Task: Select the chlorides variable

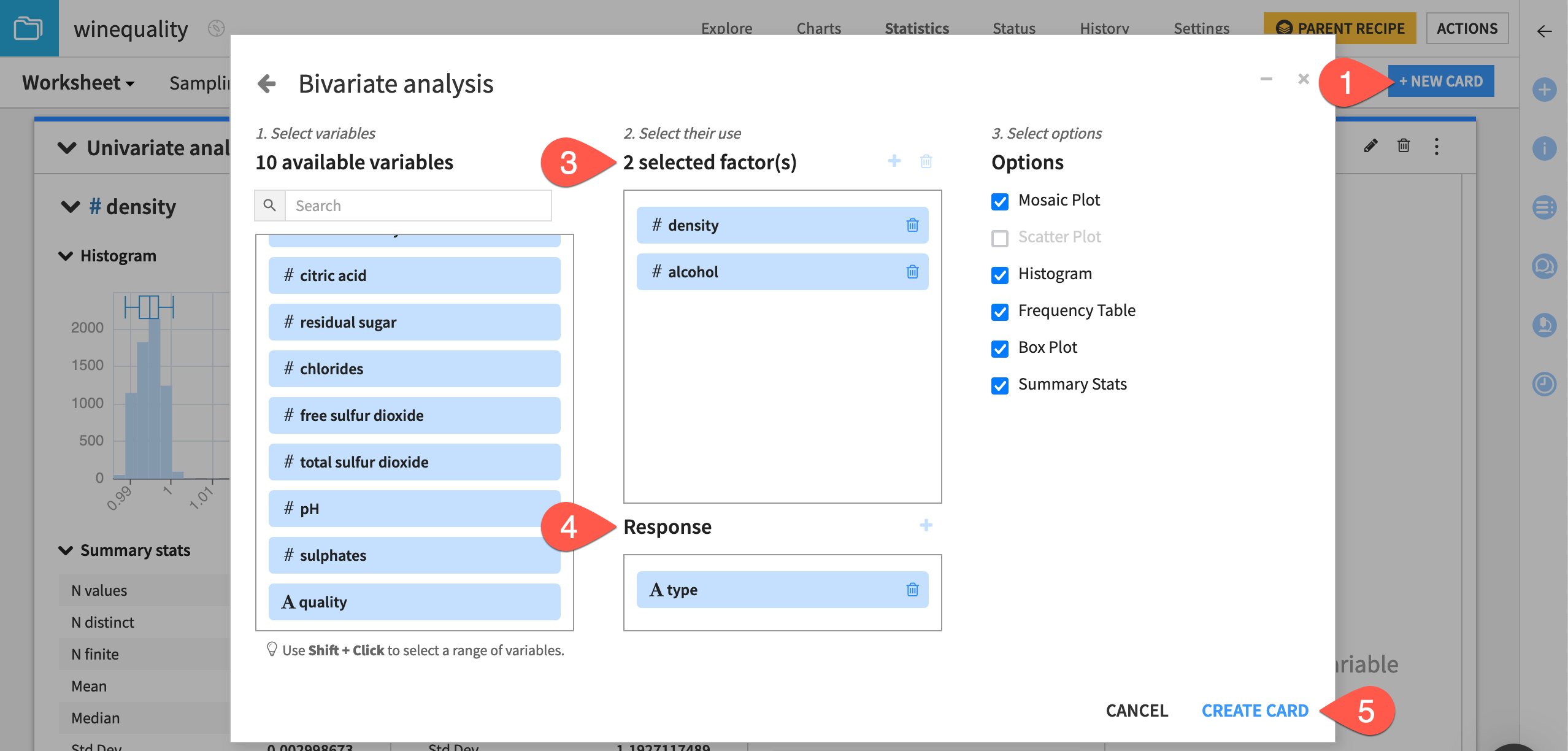Action: click(x=414, y=369)
